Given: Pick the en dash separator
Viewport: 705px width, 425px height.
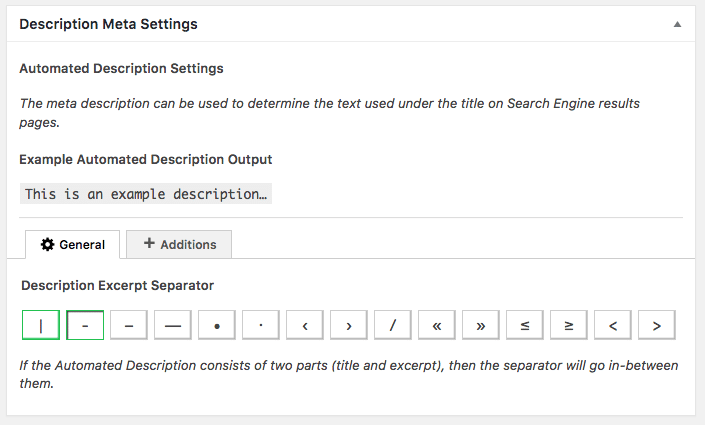Looking at the screenshot, I should [129, 325].
